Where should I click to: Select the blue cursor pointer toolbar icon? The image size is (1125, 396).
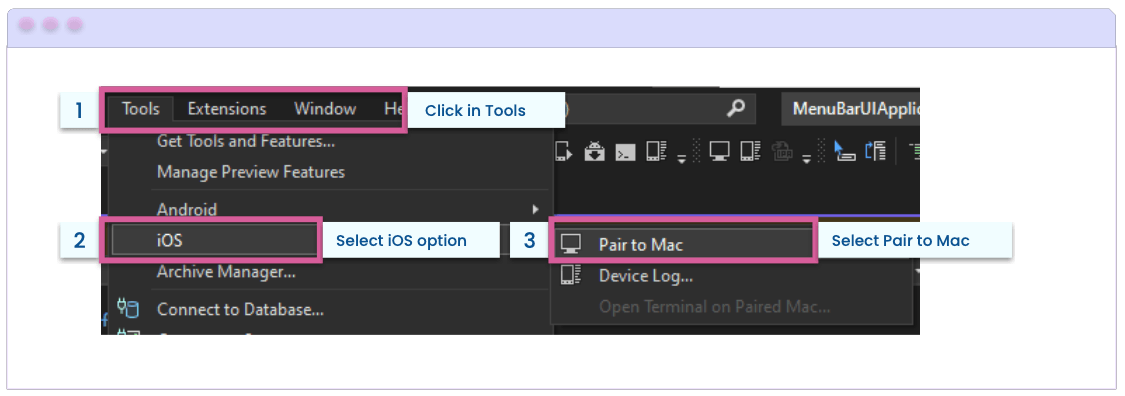tap(845, 151)
